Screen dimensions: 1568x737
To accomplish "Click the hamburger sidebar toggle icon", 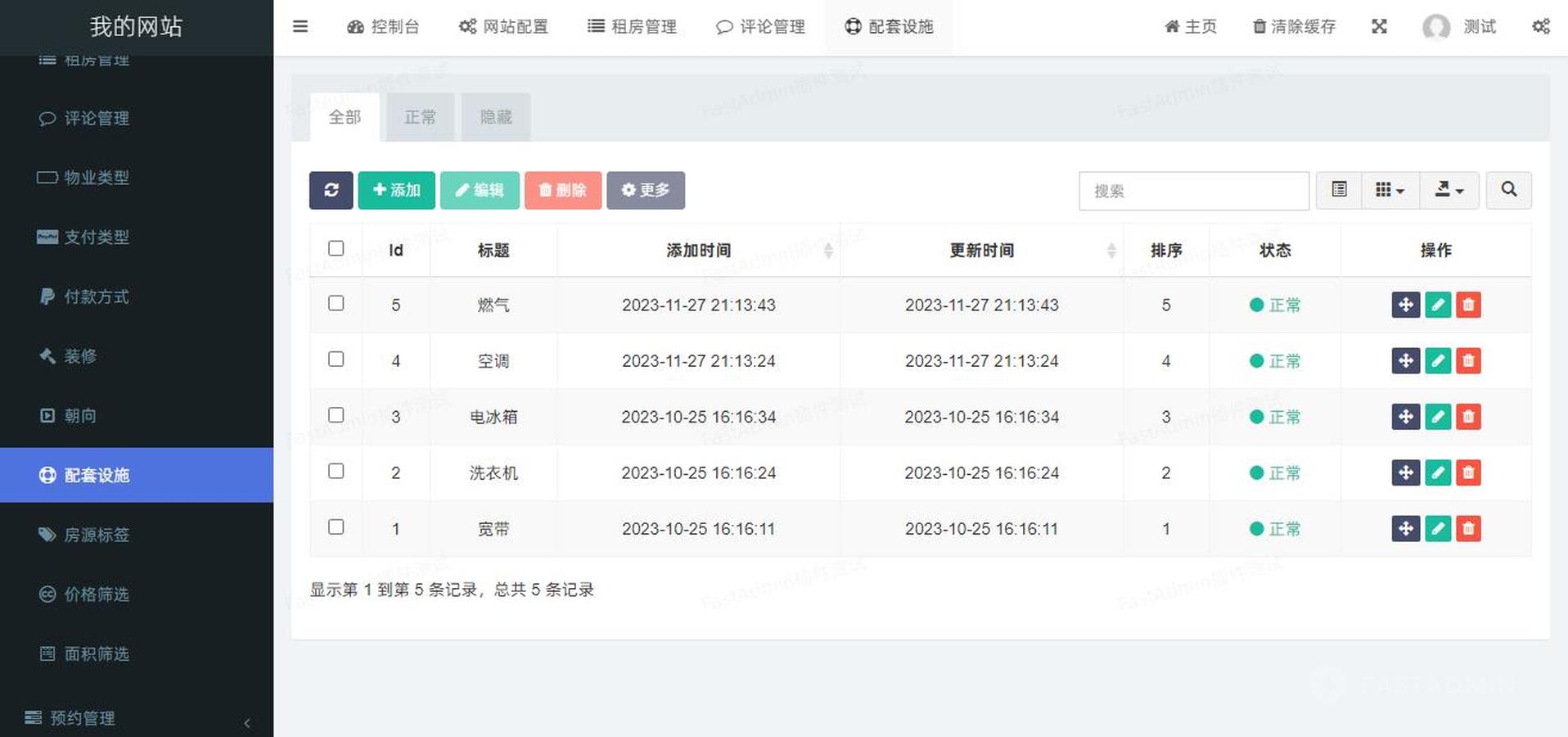I will pos(300,26).
